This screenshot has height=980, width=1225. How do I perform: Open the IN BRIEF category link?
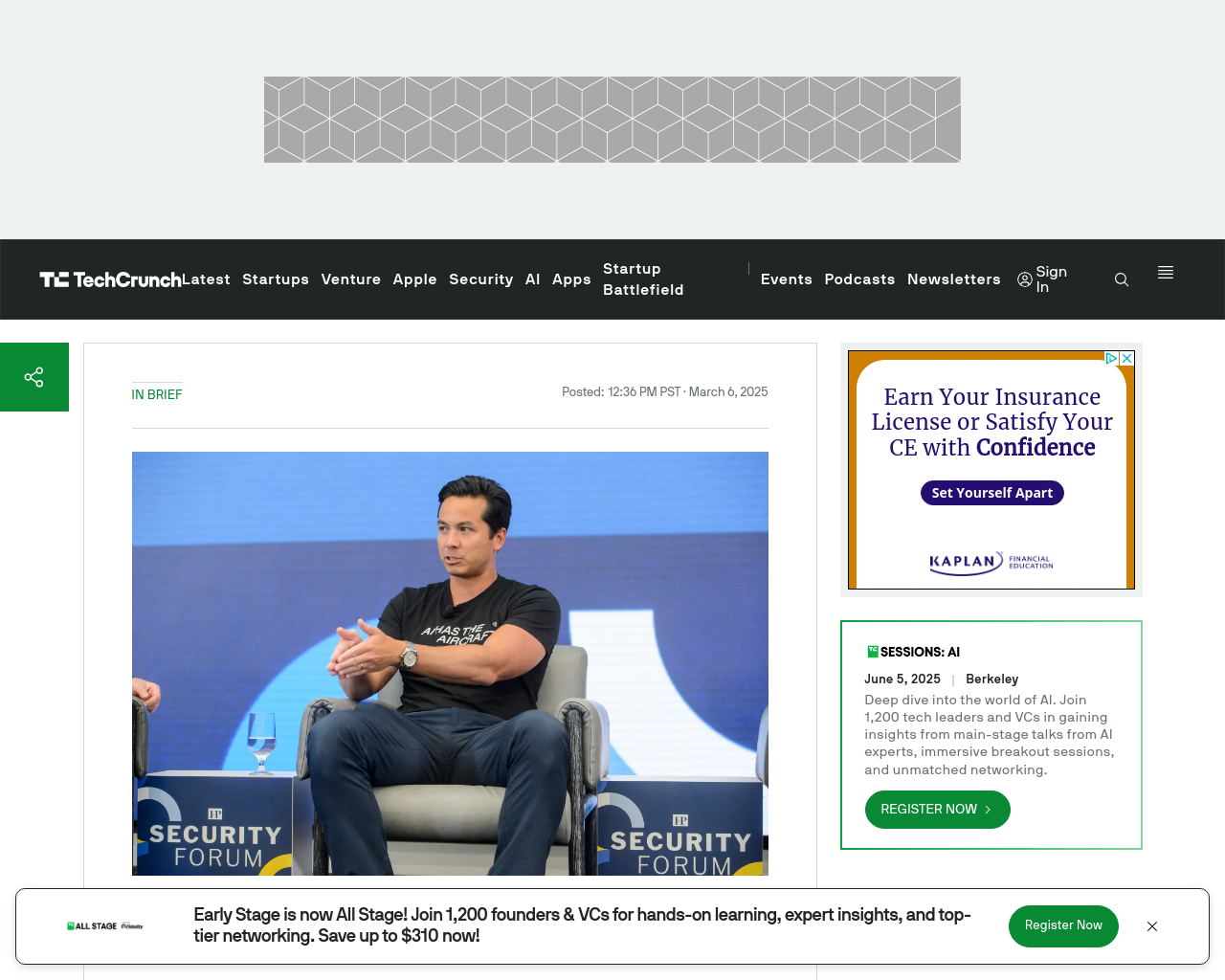pyautogui.click(x=157, y=394)
